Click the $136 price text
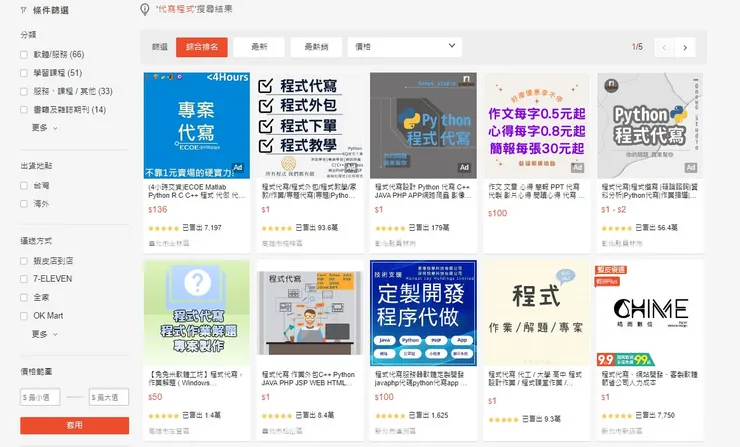The image size is (740, 447). point(158,210)
